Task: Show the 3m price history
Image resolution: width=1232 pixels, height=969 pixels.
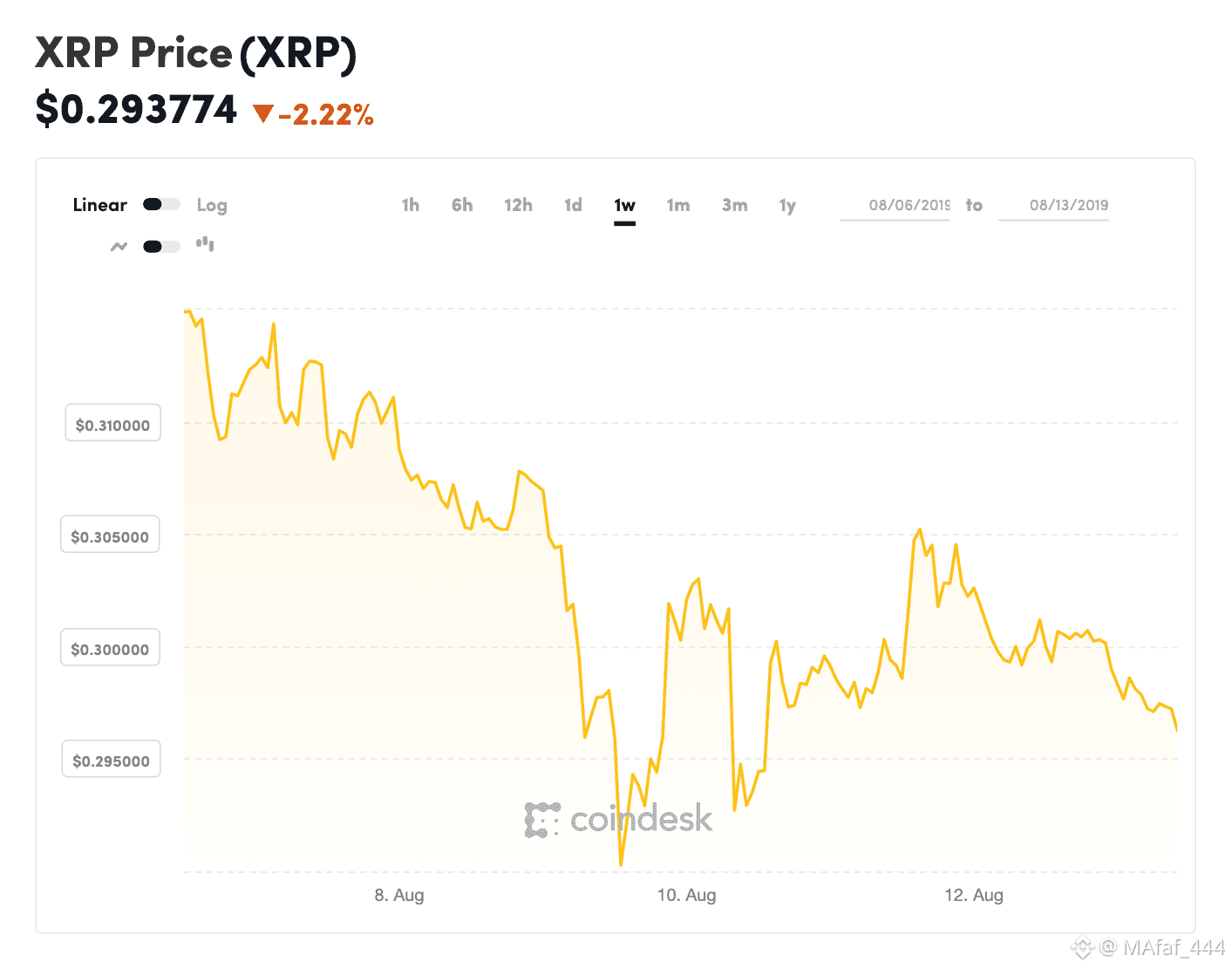Action: 734,205
